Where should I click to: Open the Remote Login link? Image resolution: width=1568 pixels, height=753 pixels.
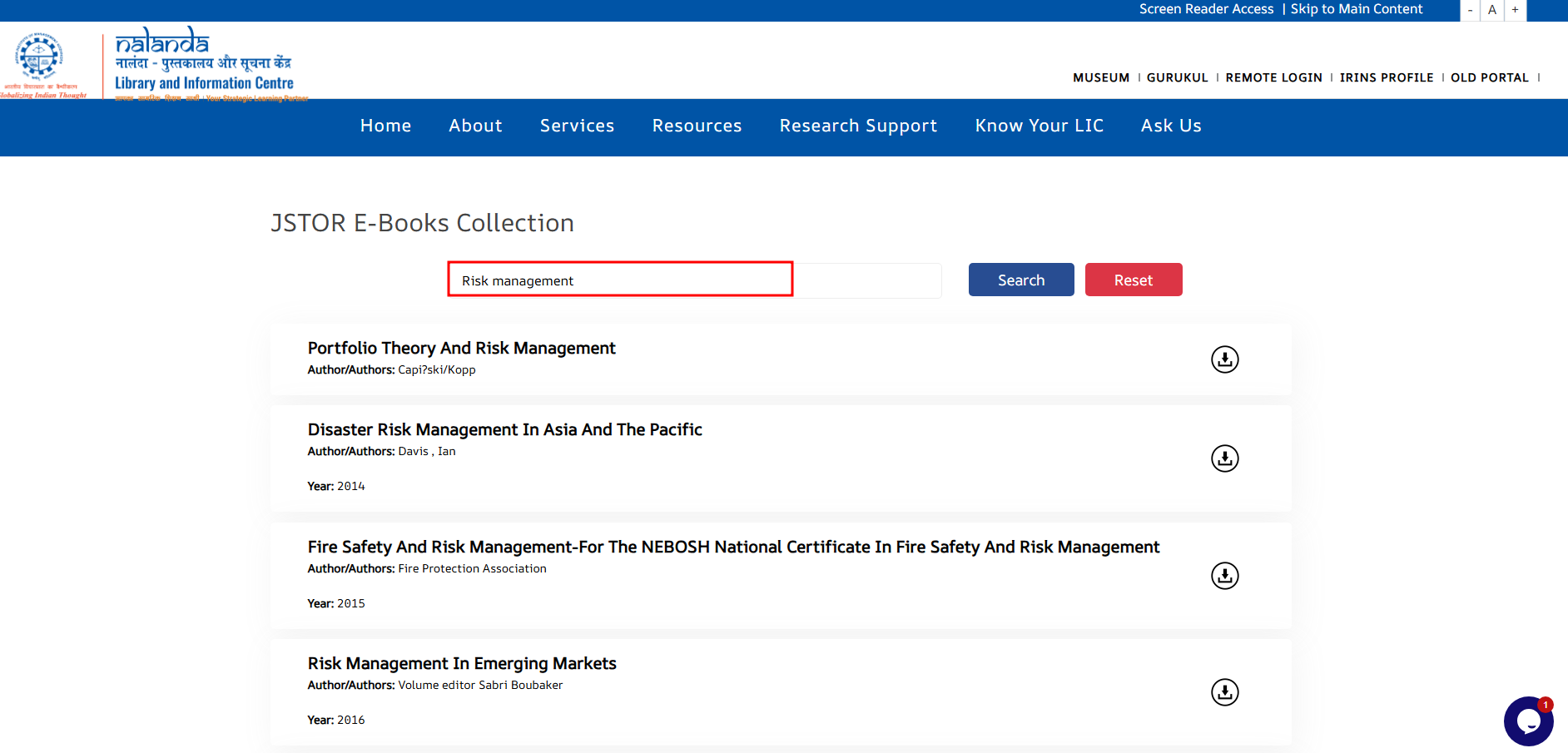[1273, 77]
